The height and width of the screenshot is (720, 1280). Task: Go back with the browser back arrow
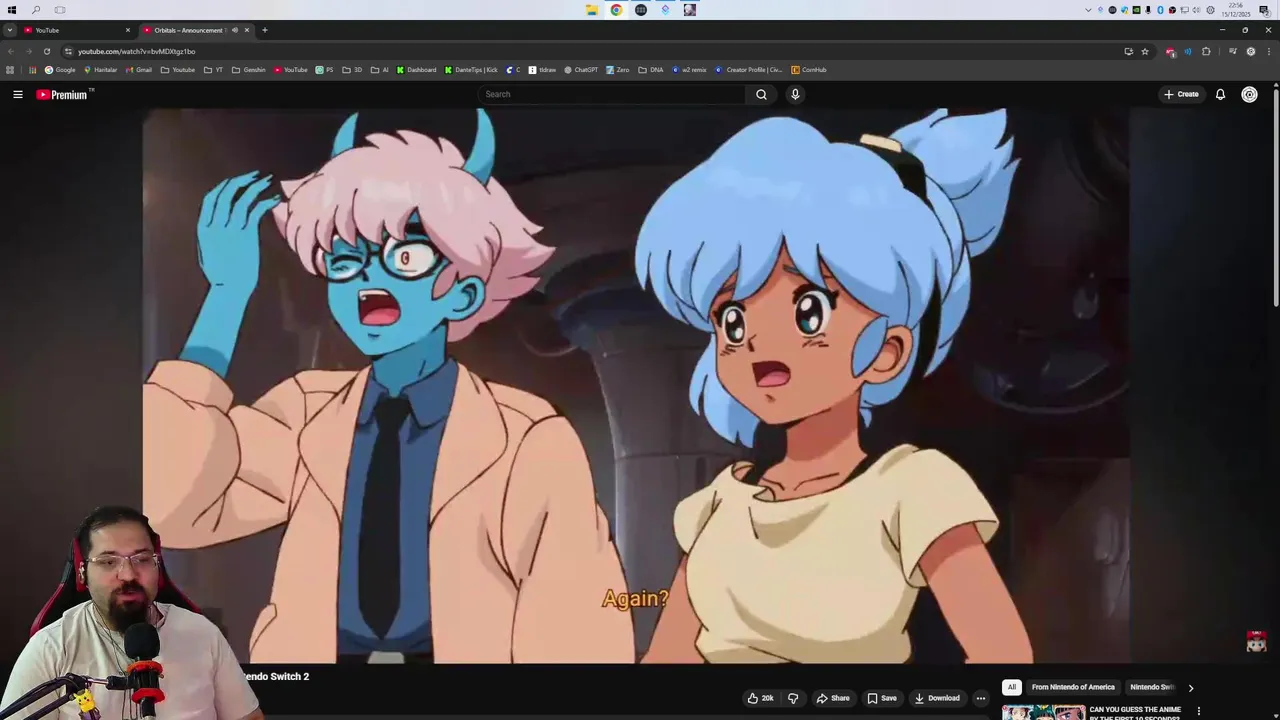[11, 51]
